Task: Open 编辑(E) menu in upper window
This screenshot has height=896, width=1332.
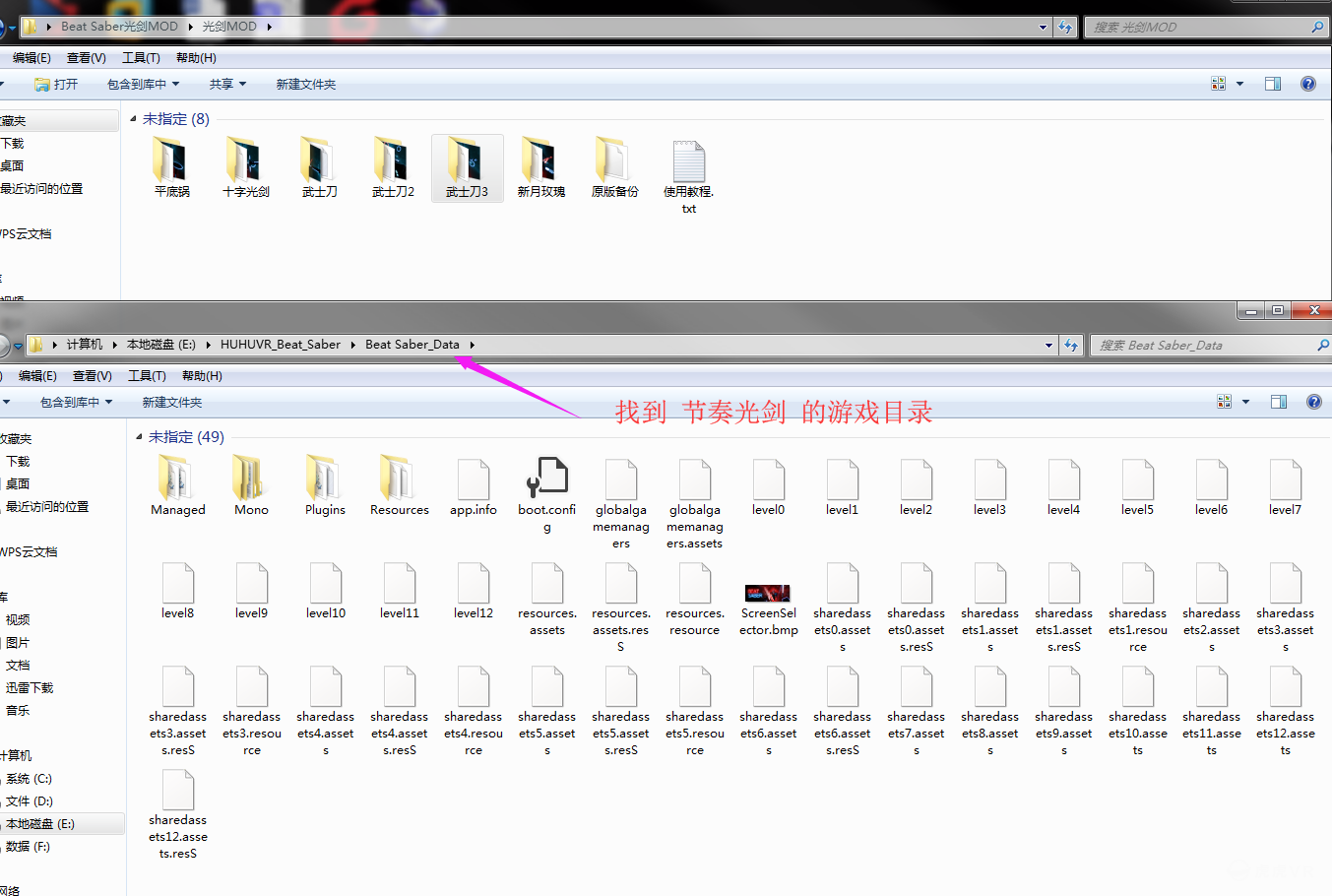Action: (x=31, y=58)
